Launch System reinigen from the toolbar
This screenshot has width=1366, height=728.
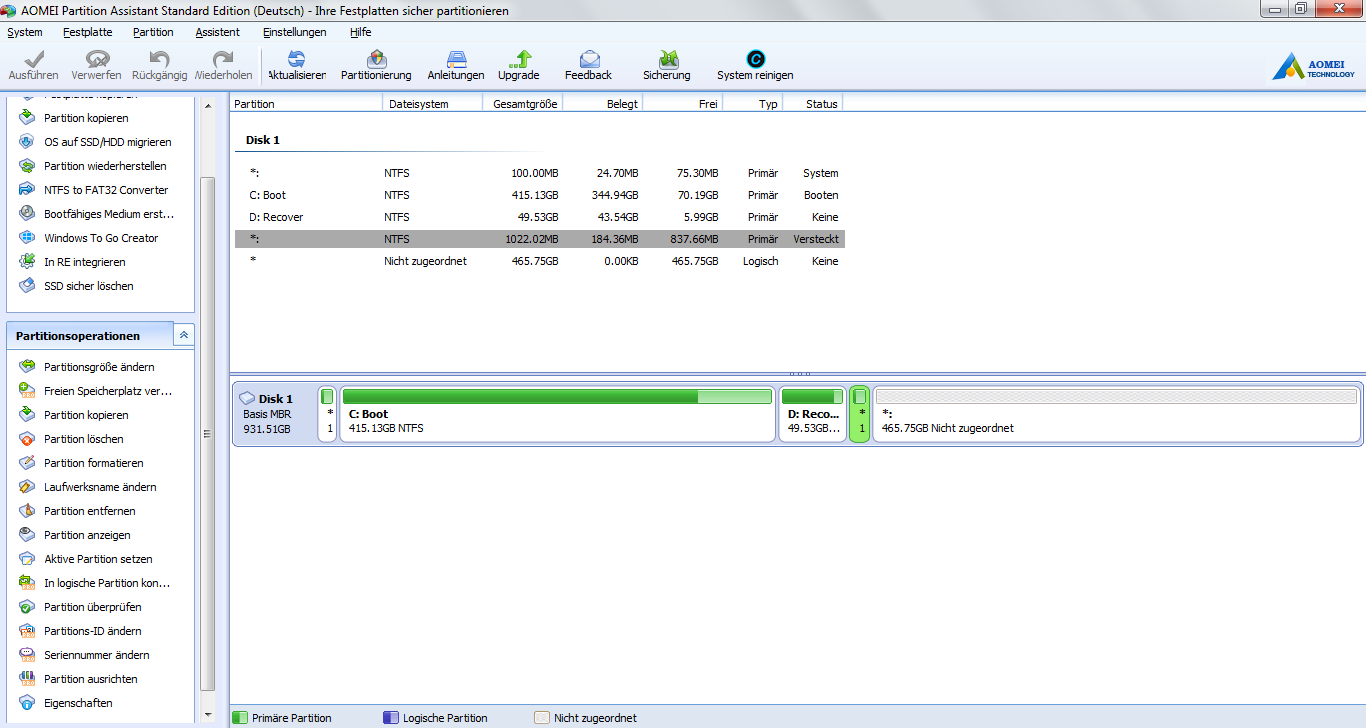point(755,60)
